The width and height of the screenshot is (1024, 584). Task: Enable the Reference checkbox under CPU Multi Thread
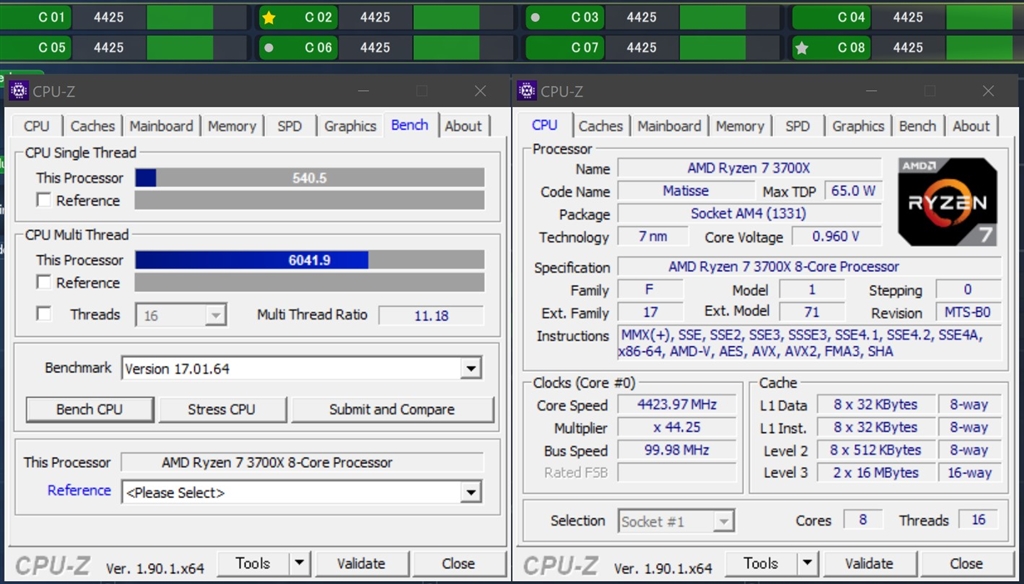44,282
